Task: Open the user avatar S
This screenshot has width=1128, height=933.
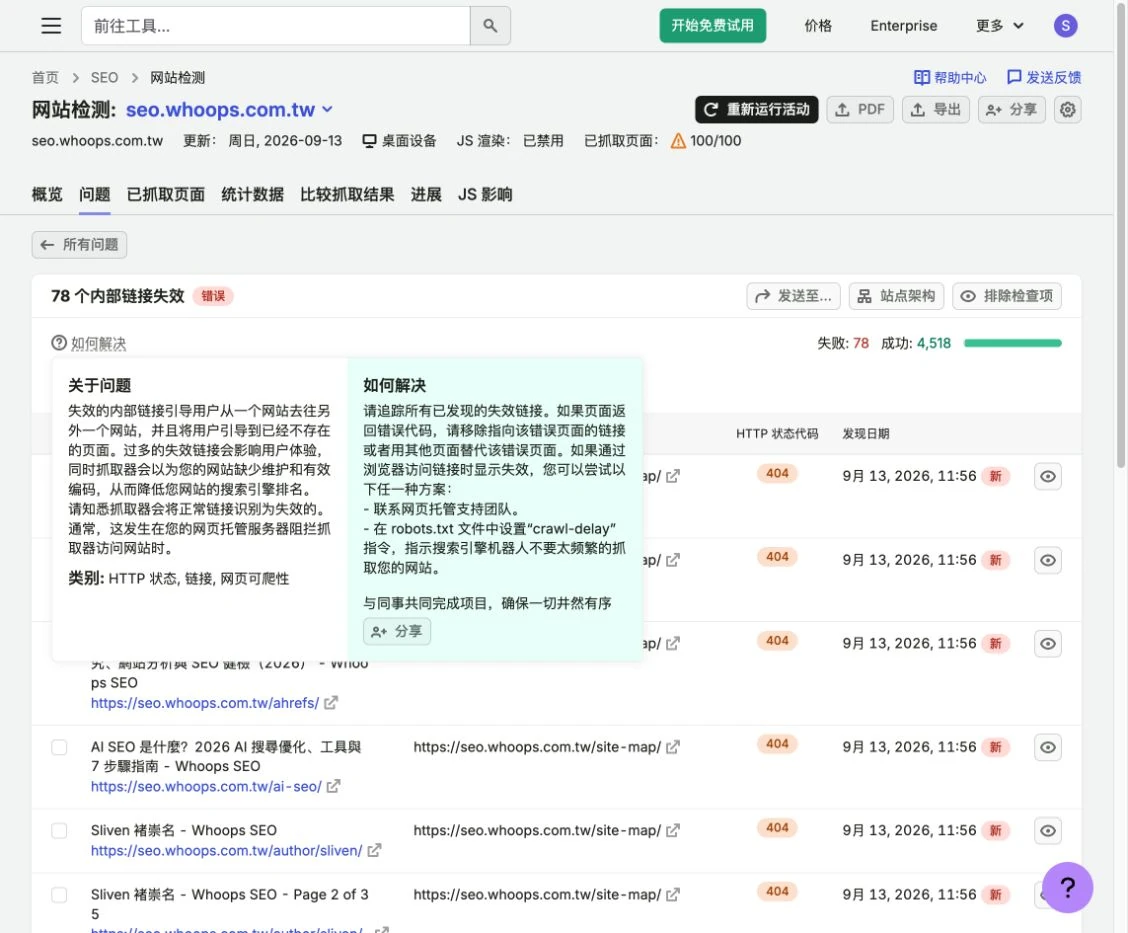Action: pyautogui.click(x=1065, y=26)
